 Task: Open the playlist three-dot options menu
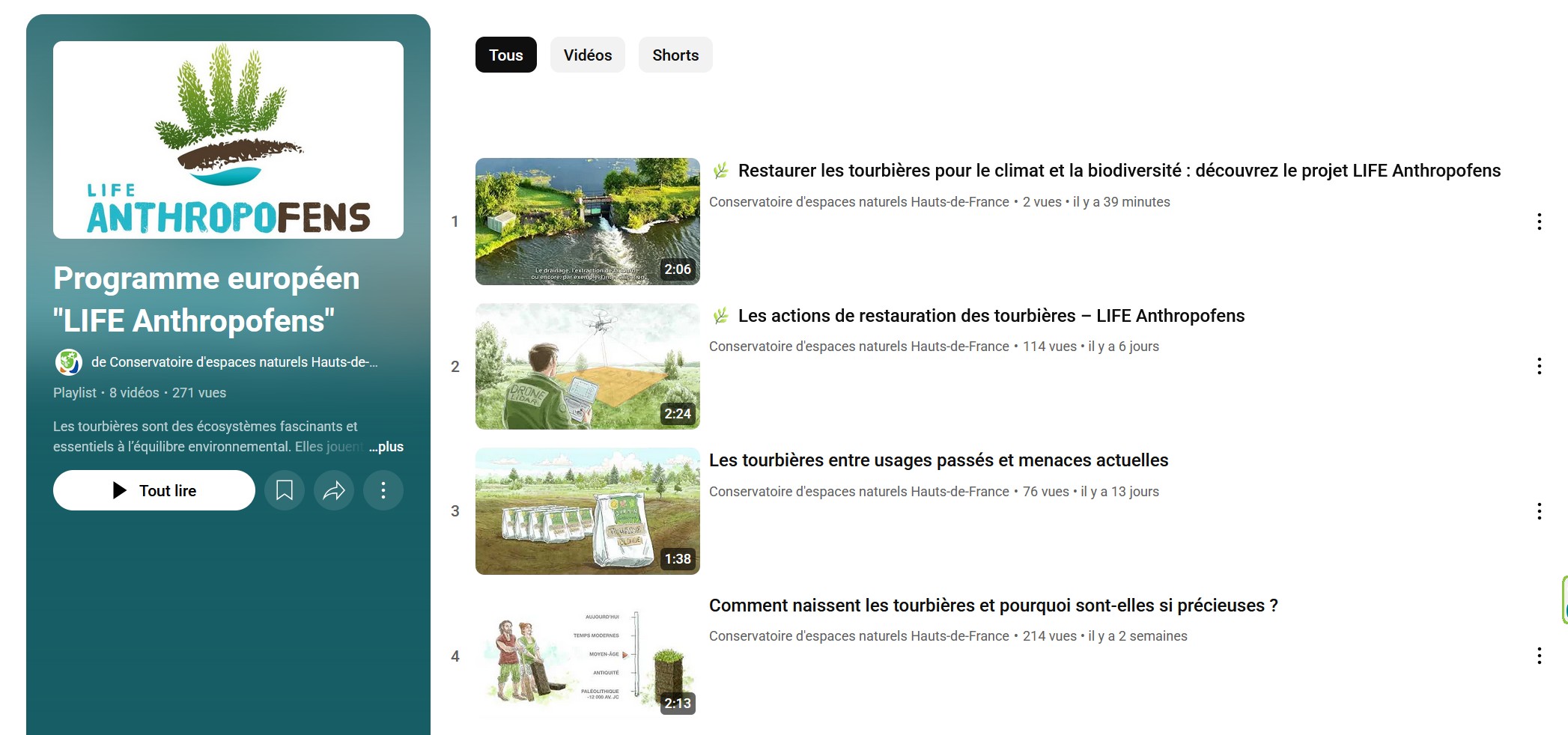point(383,490)
